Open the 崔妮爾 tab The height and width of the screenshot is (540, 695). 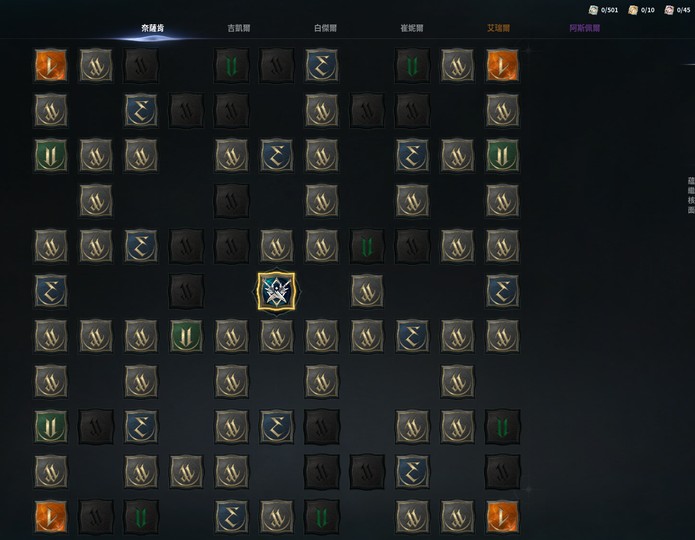tap(412, 28)
